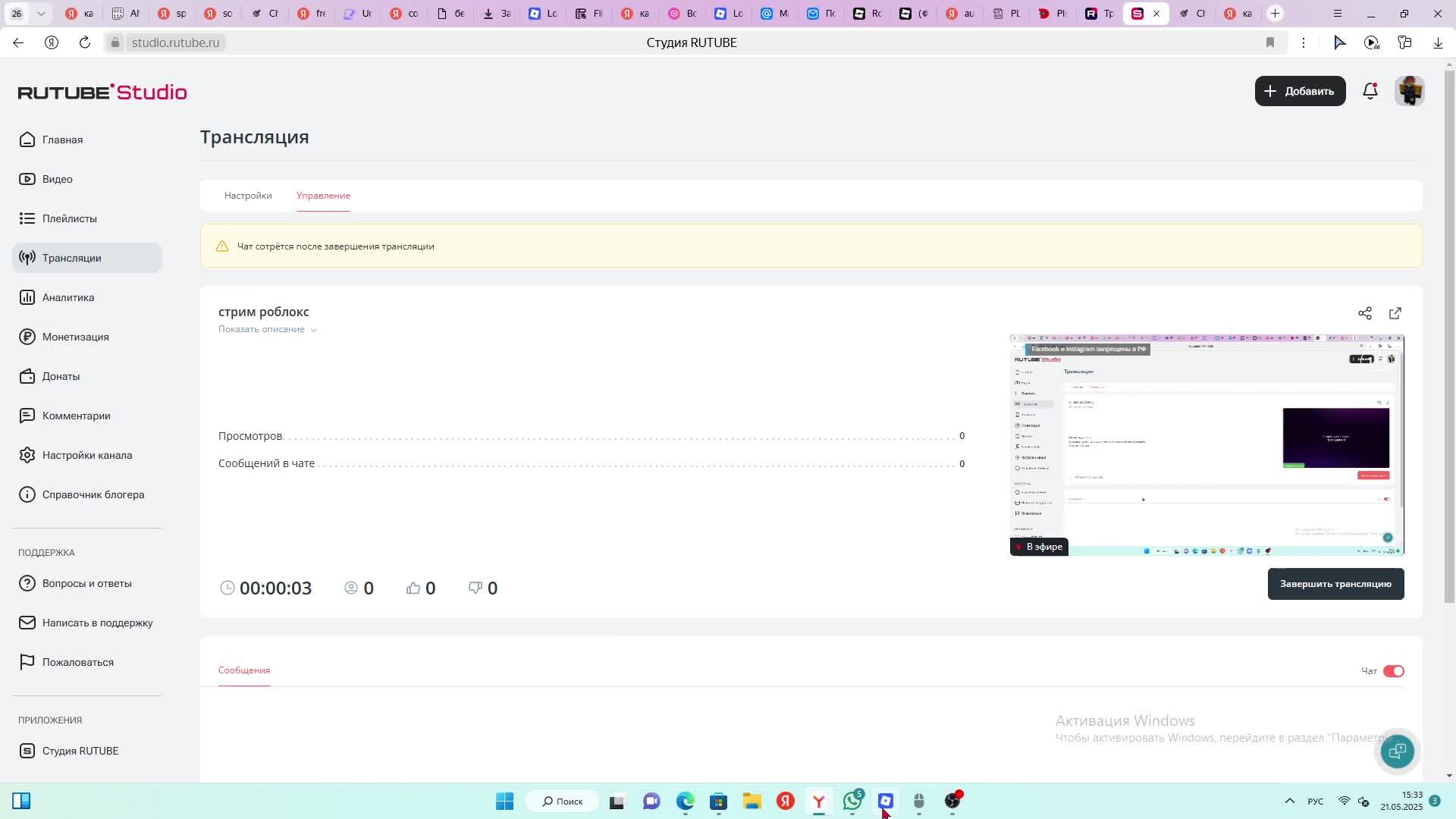Screen dimensions: 1456x819
Task: Open WhatsApp from the taskbar
Action: [852, 801]
